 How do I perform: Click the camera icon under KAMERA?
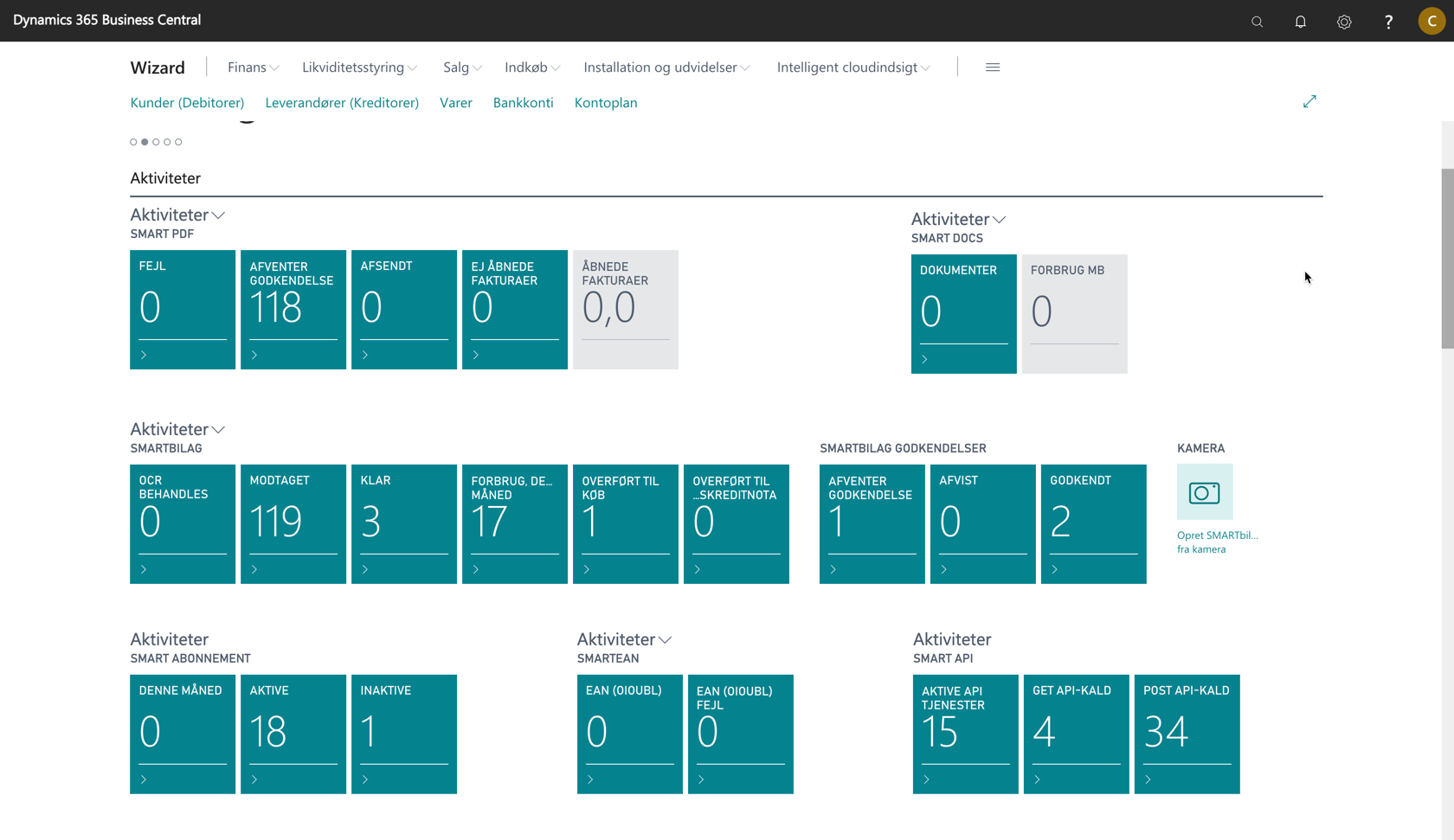point(1205,492)
